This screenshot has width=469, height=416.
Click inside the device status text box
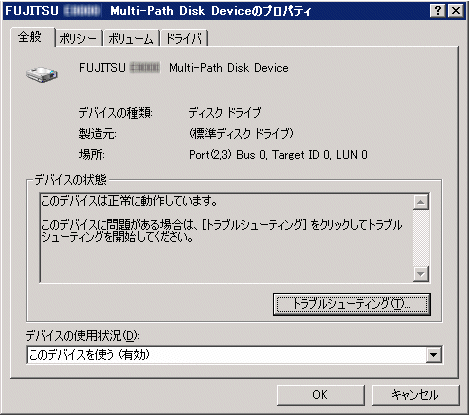(226, 238)
